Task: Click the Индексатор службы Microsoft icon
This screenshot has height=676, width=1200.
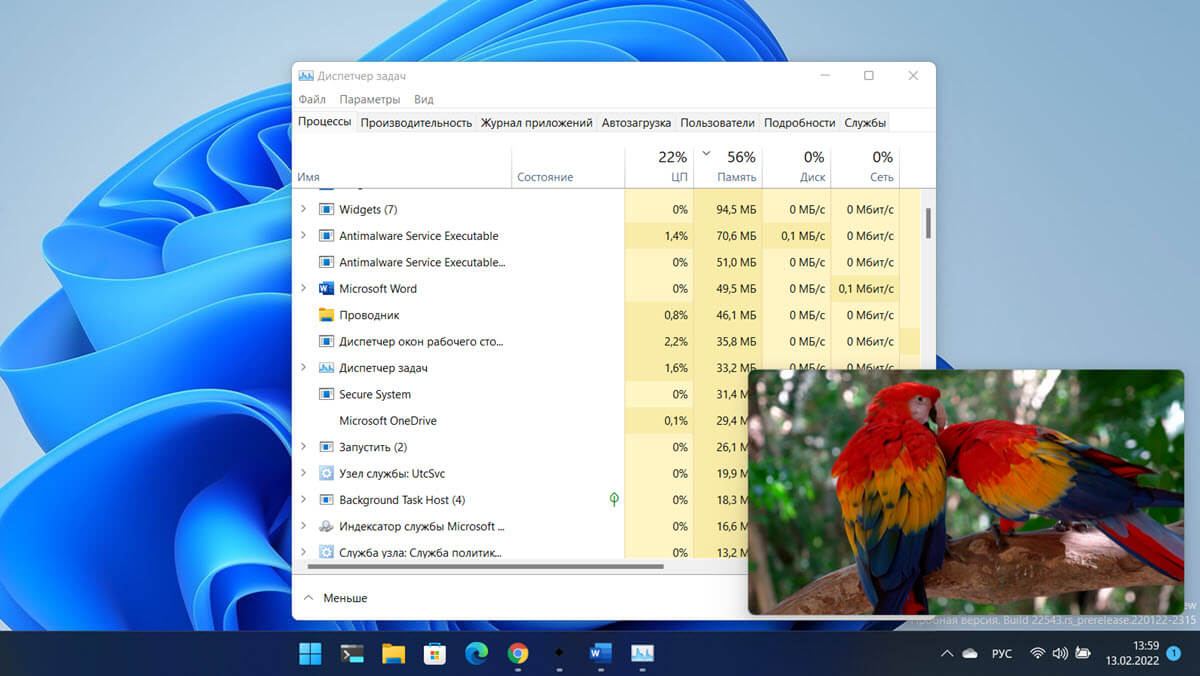Action: click(x=326, y=527)
